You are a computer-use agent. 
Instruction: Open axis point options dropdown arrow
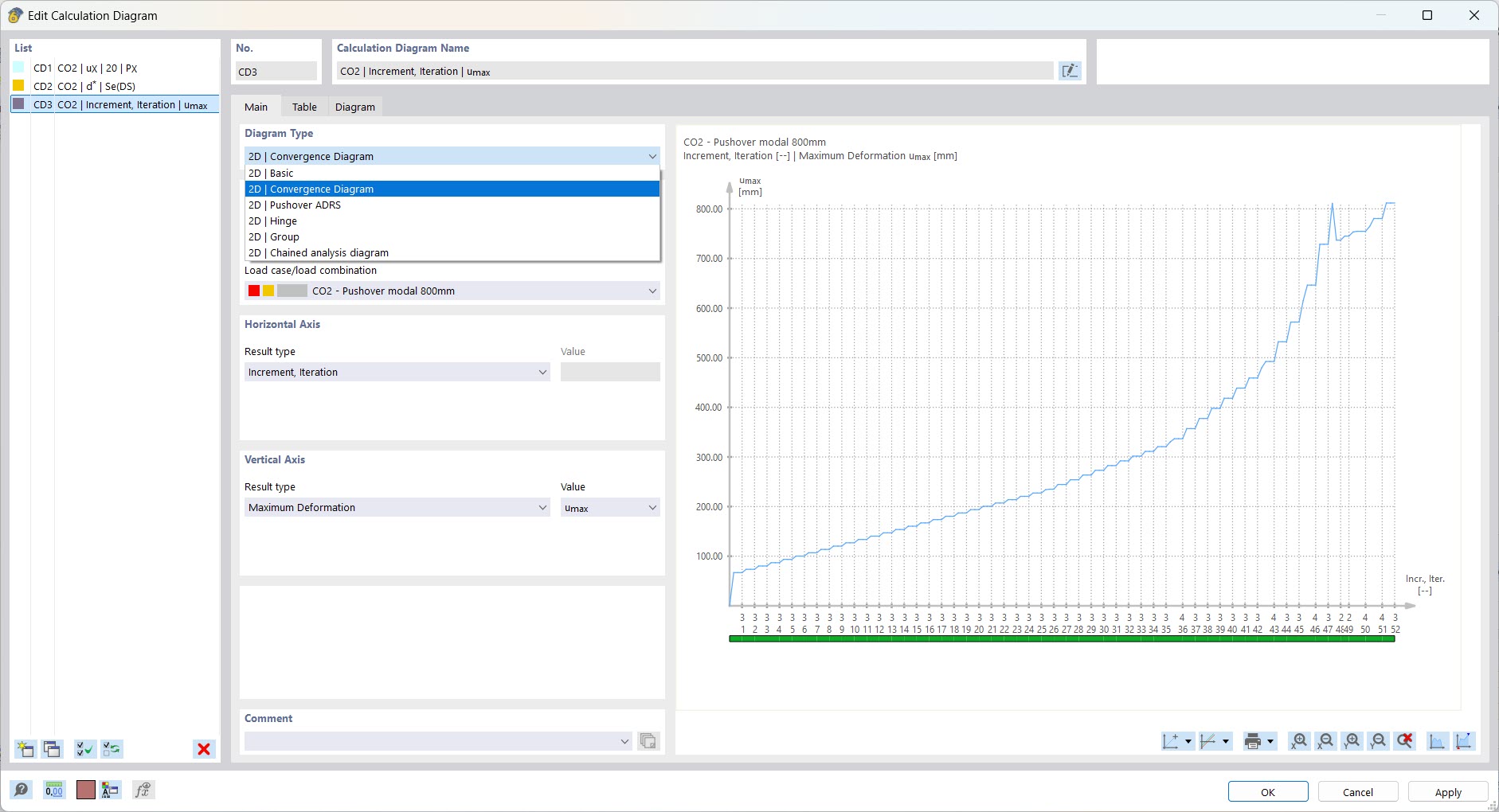point(1188,741)
